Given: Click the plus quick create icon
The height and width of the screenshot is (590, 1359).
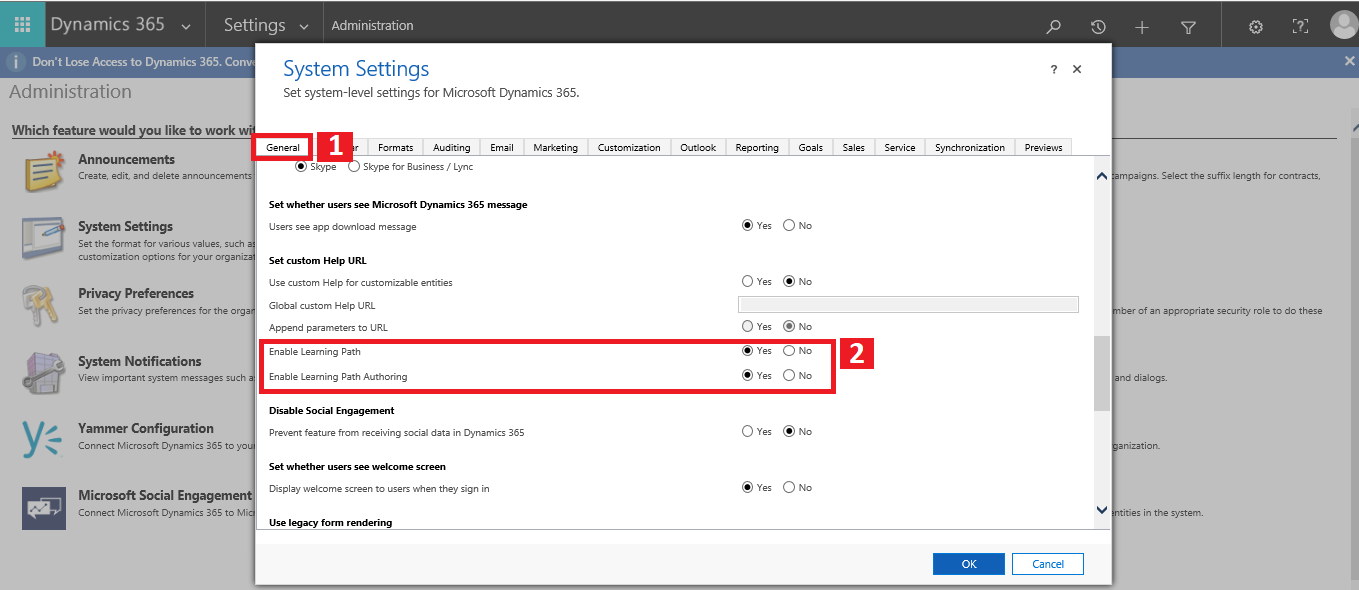Looking at the screenshot, I should pyautogui.click(x=1142, y=27).
